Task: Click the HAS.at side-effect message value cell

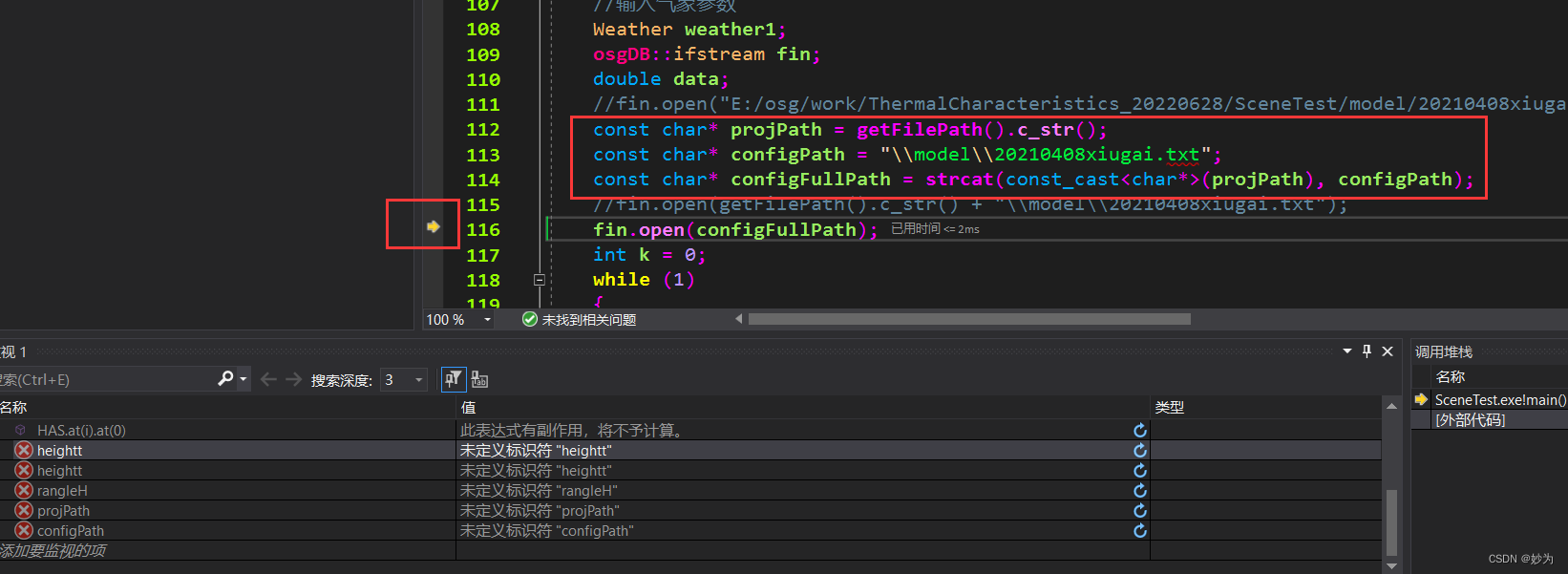Action: click(574, 431)
